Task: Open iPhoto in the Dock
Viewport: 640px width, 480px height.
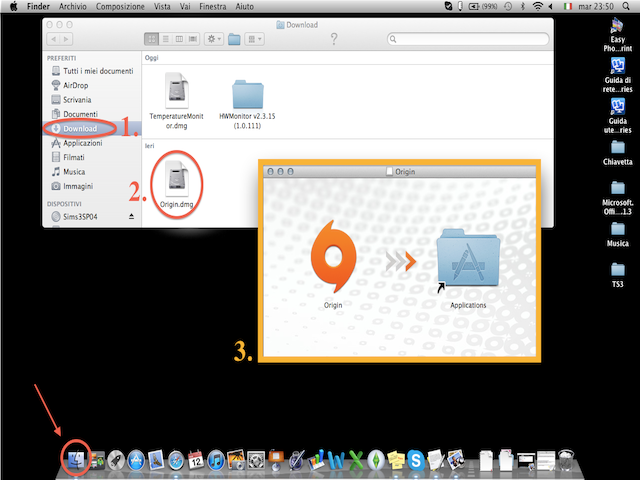Action: pyautogui.click(x=236, y=460)
